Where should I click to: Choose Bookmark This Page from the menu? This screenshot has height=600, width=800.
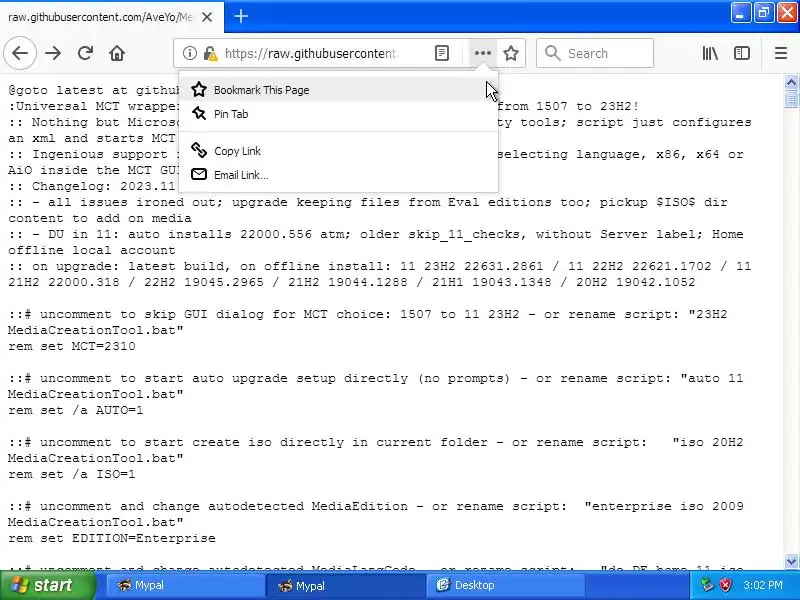pyautogui.click(x=338, y=90)
